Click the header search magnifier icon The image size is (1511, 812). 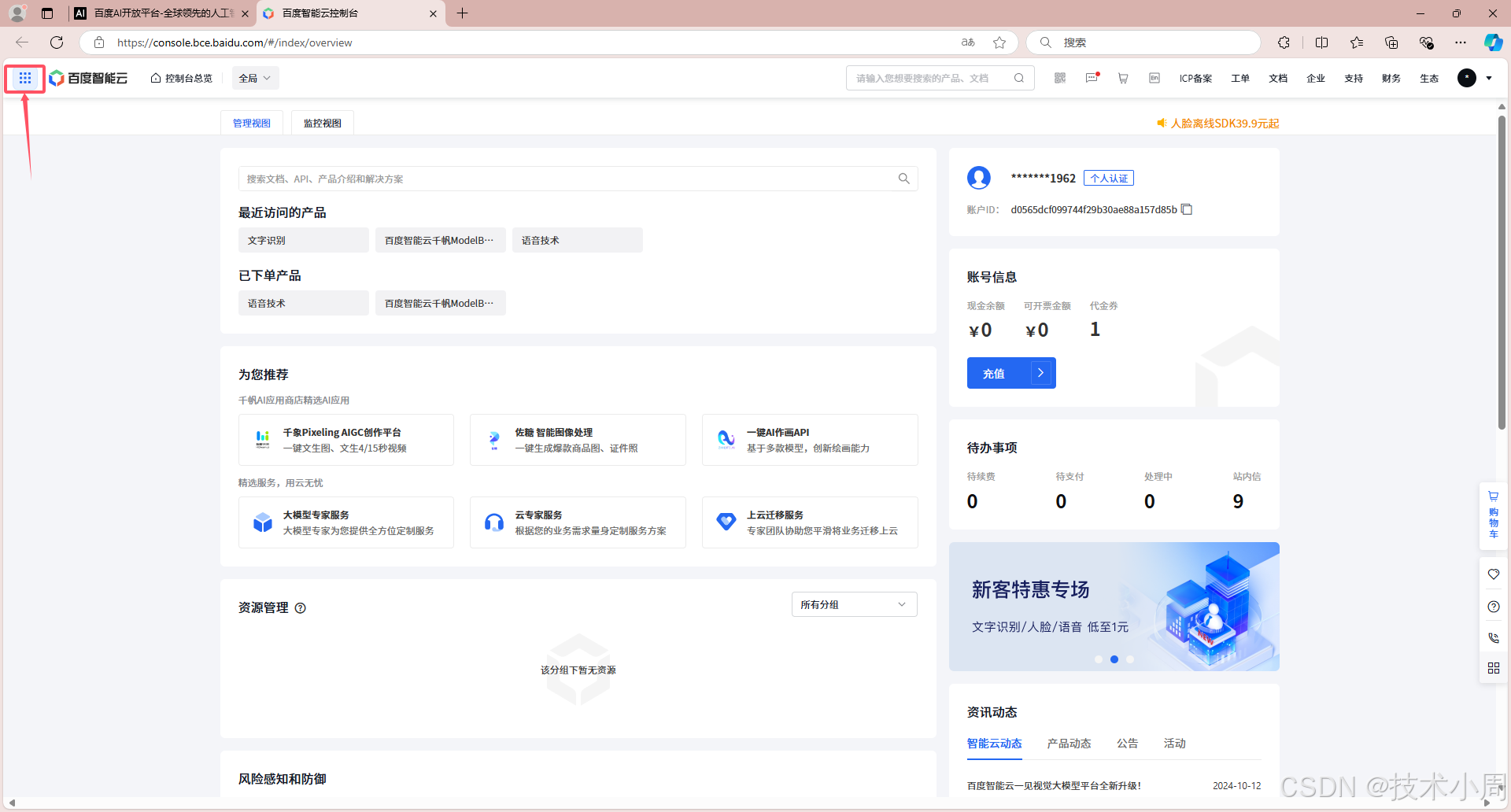[x=1019, y=78]
